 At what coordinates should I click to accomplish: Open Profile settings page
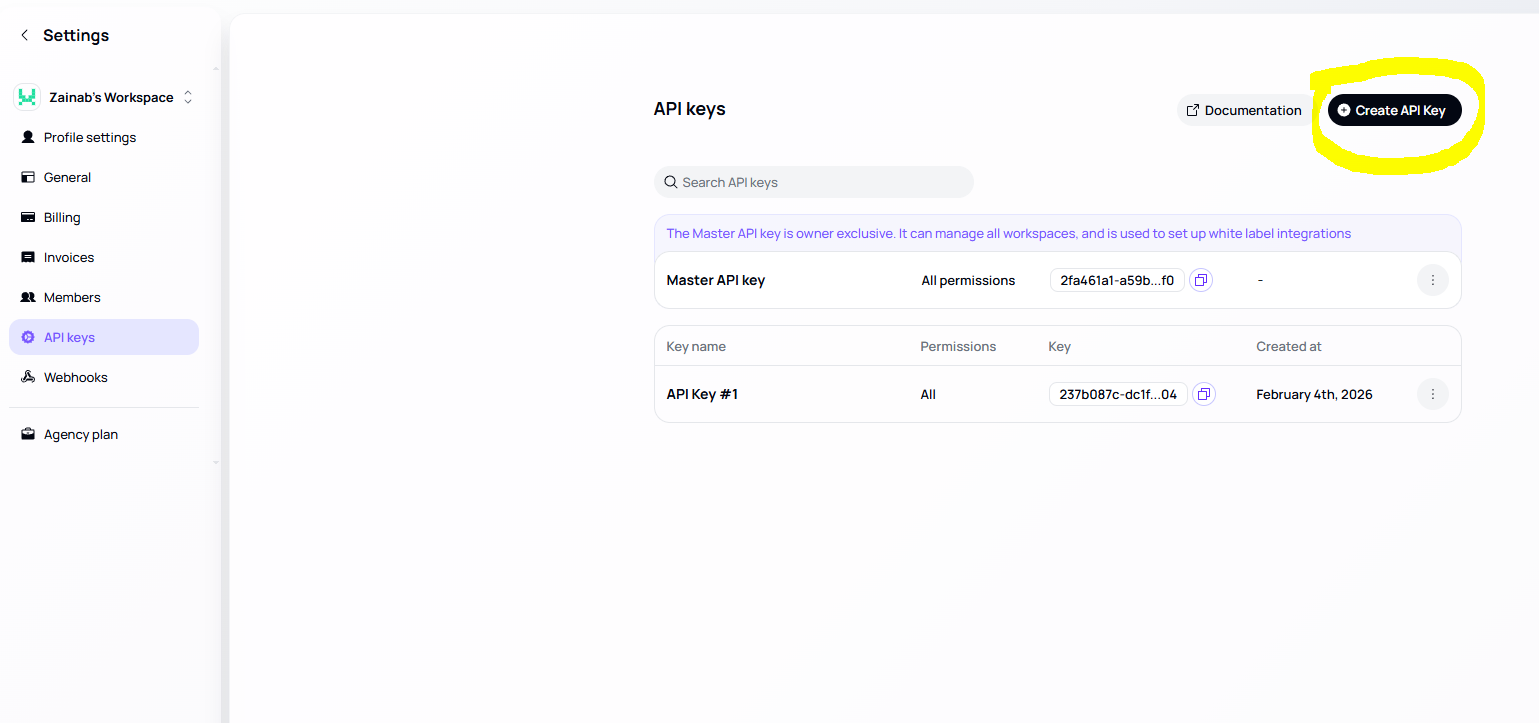coord(90,137)
